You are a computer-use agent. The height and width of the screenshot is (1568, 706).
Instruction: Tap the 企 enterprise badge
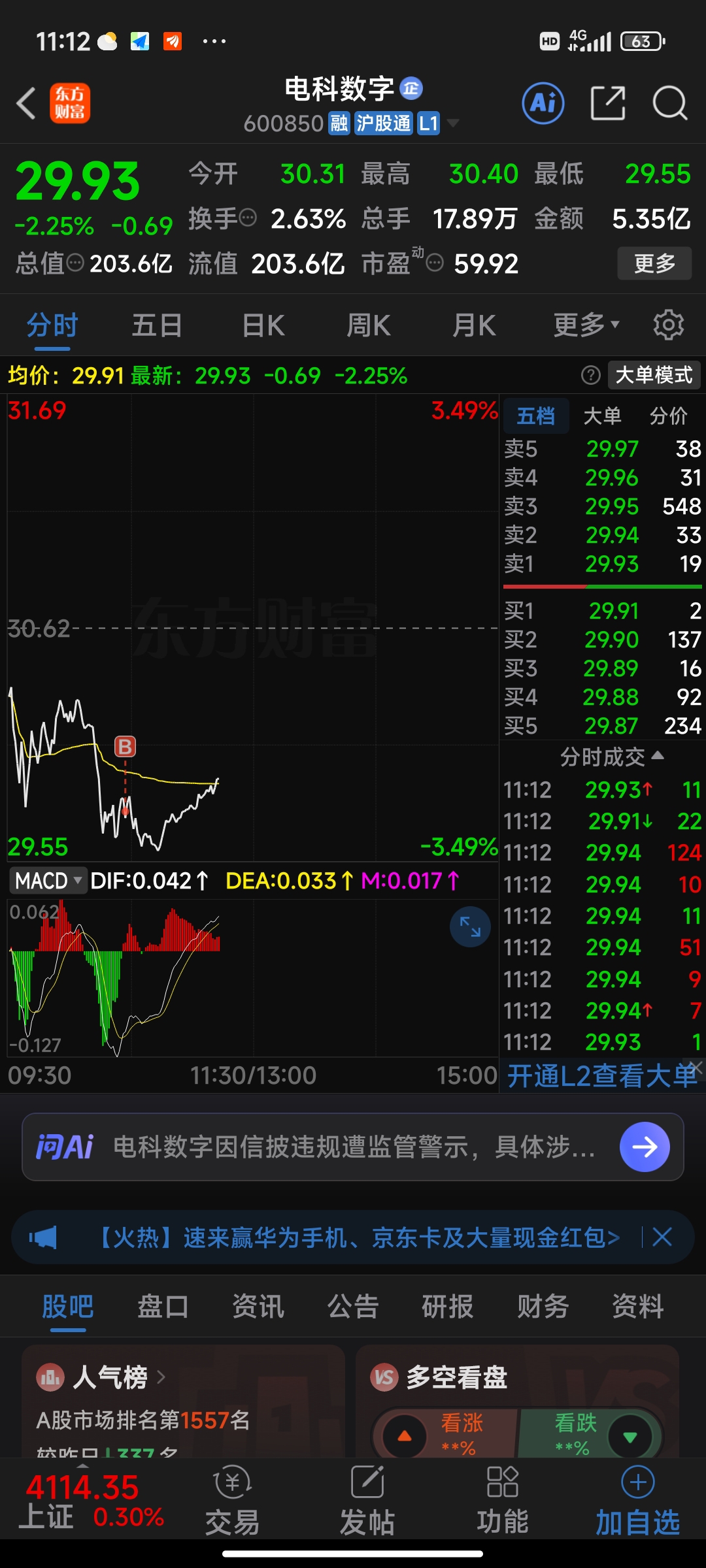[x=411, y=88]
